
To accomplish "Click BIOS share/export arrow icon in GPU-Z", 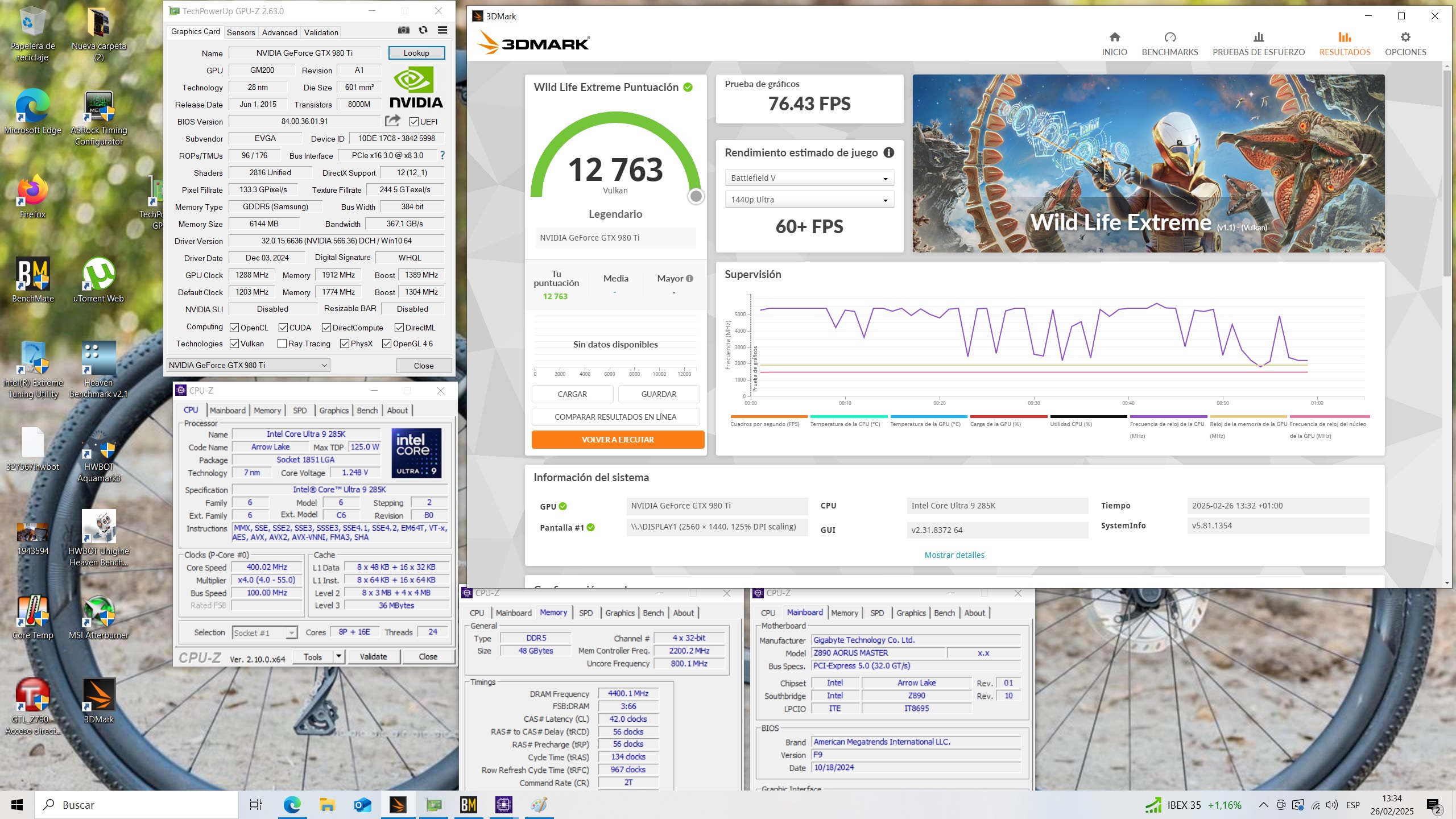I will pyautogui.click(x=392, y=121).
